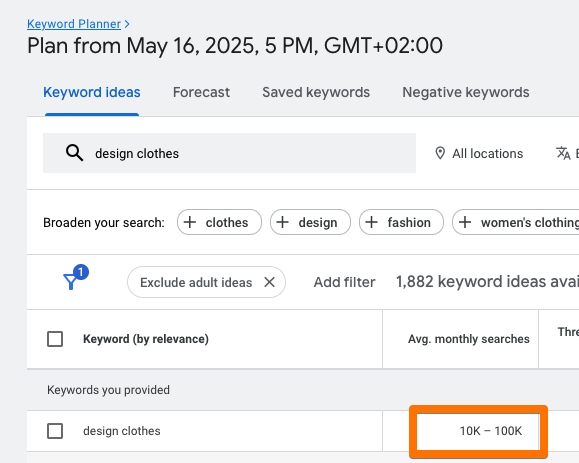Viewport: 579px width, 463px height.
Task: Click the language translate icon
Action: (563, 153)
